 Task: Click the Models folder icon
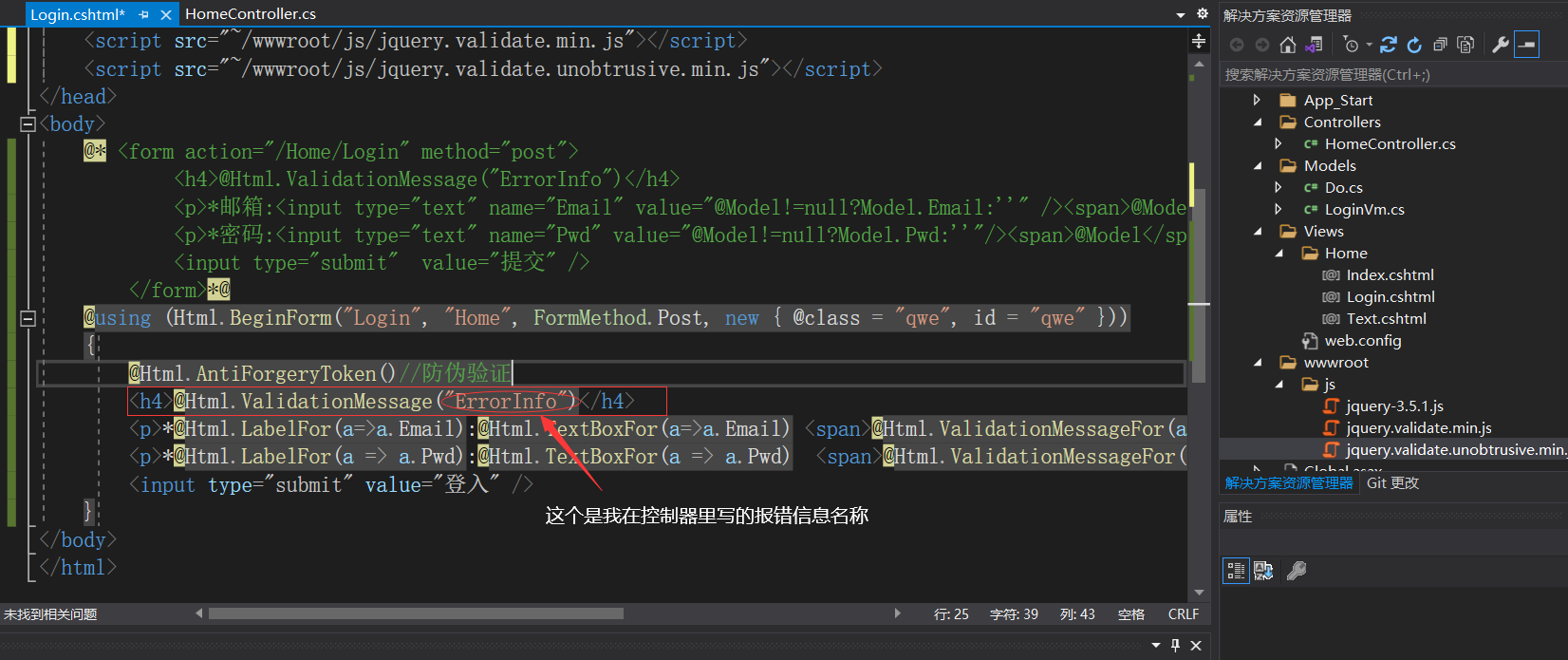pos(1288,165)
